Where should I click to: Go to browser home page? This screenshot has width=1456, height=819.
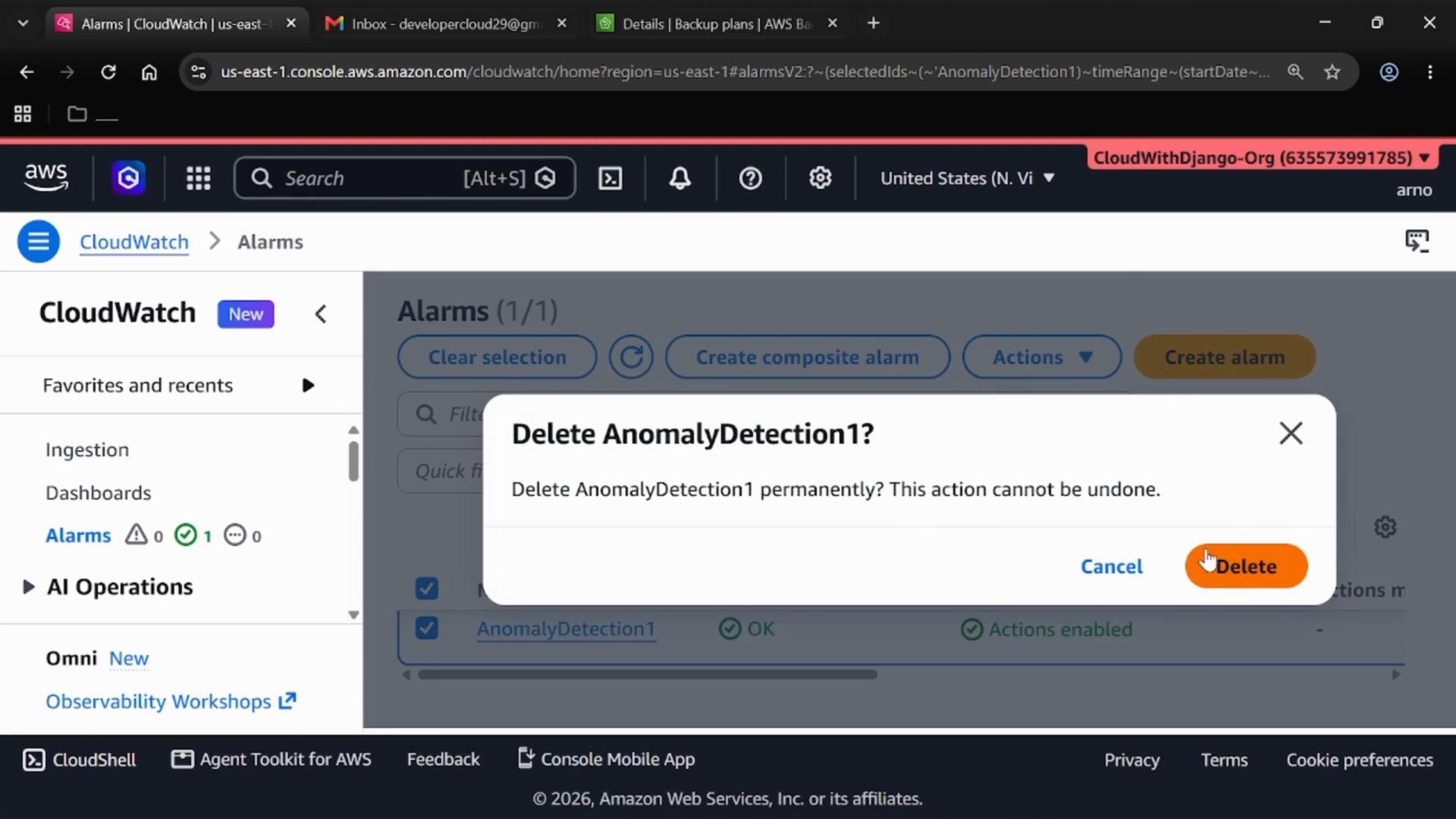[x=149, y=72]
